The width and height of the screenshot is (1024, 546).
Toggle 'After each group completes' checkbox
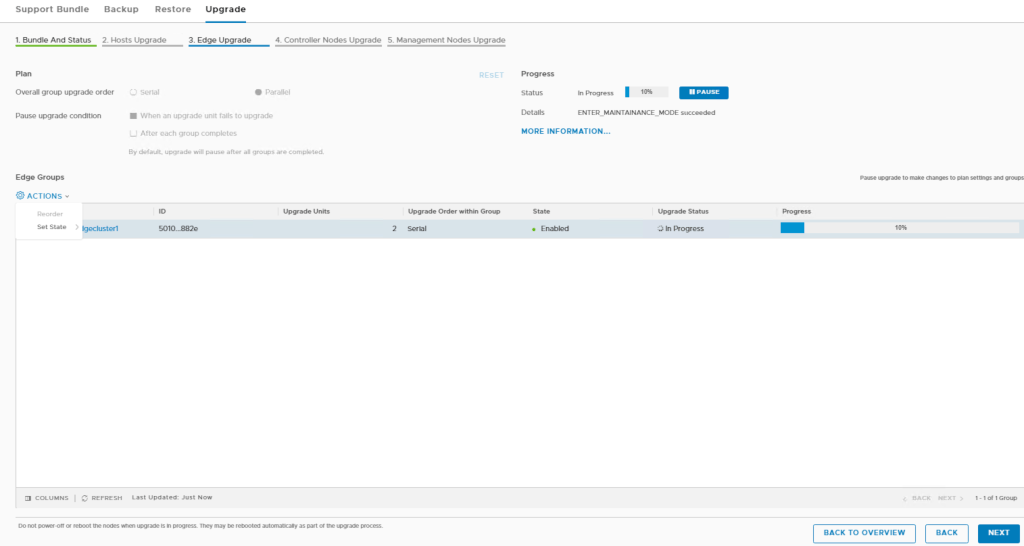[x=133, y=133]
